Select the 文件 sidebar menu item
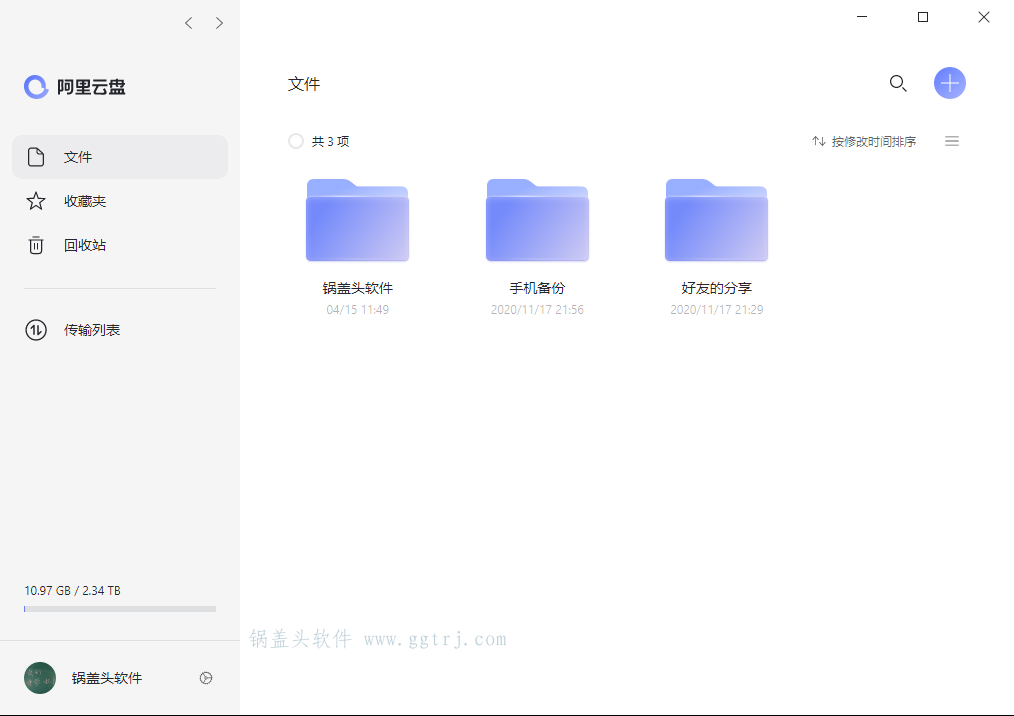1014x716 pixels. coord(120,157)
